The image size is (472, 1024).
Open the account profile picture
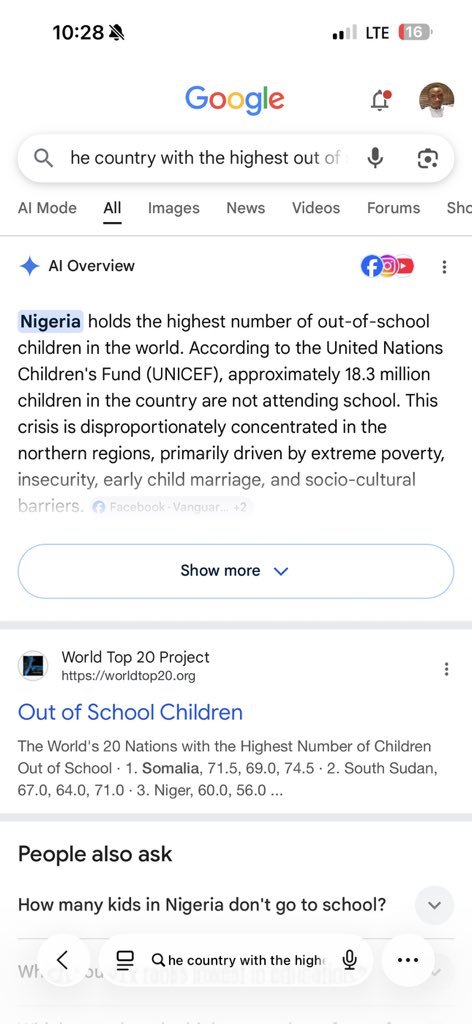tap(436, 100)
